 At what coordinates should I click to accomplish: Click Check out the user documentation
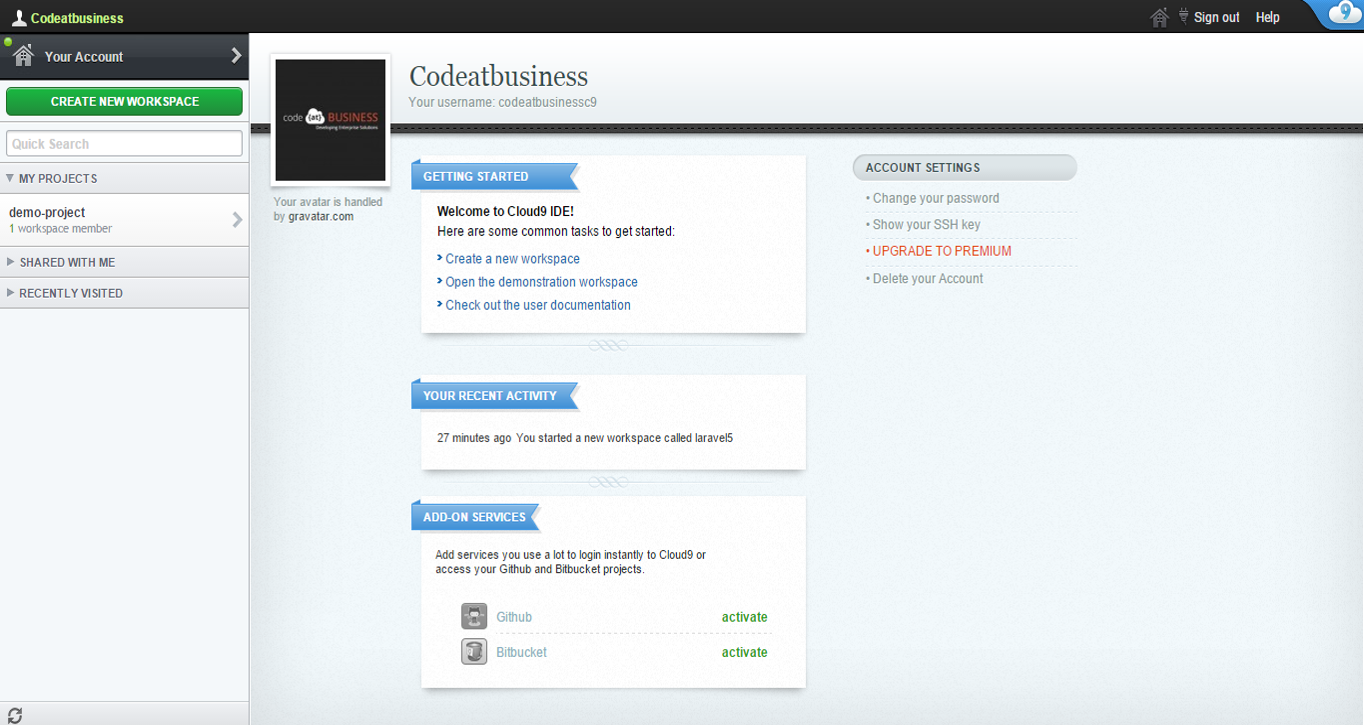coord(538,305)
